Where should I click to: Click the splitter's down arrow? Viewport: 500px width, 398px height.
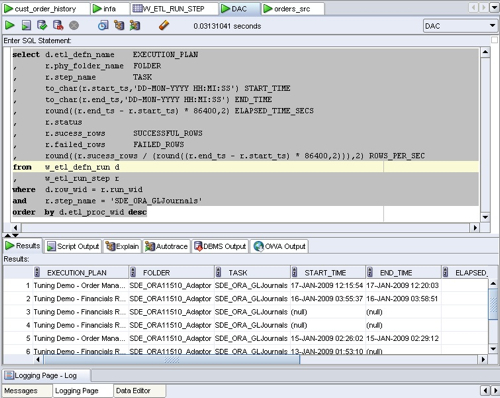tap(15, 235)
